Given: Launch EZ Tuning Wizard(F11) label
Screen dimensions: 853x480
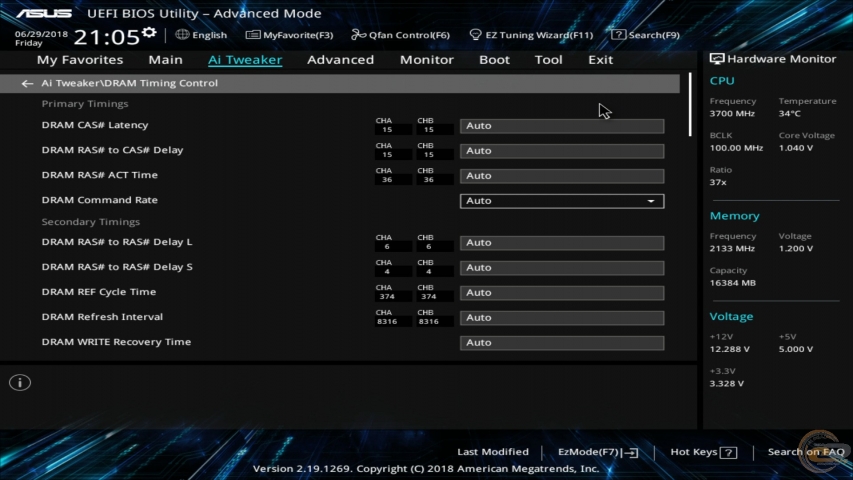Looking at the screenshot, I should coord(539,35).
